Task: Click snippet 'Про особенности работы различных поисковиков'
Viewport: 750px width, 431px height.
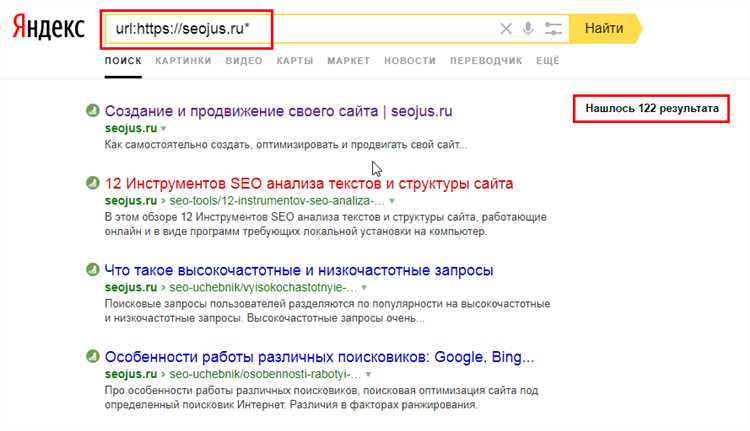Action: tap(321, 397)
